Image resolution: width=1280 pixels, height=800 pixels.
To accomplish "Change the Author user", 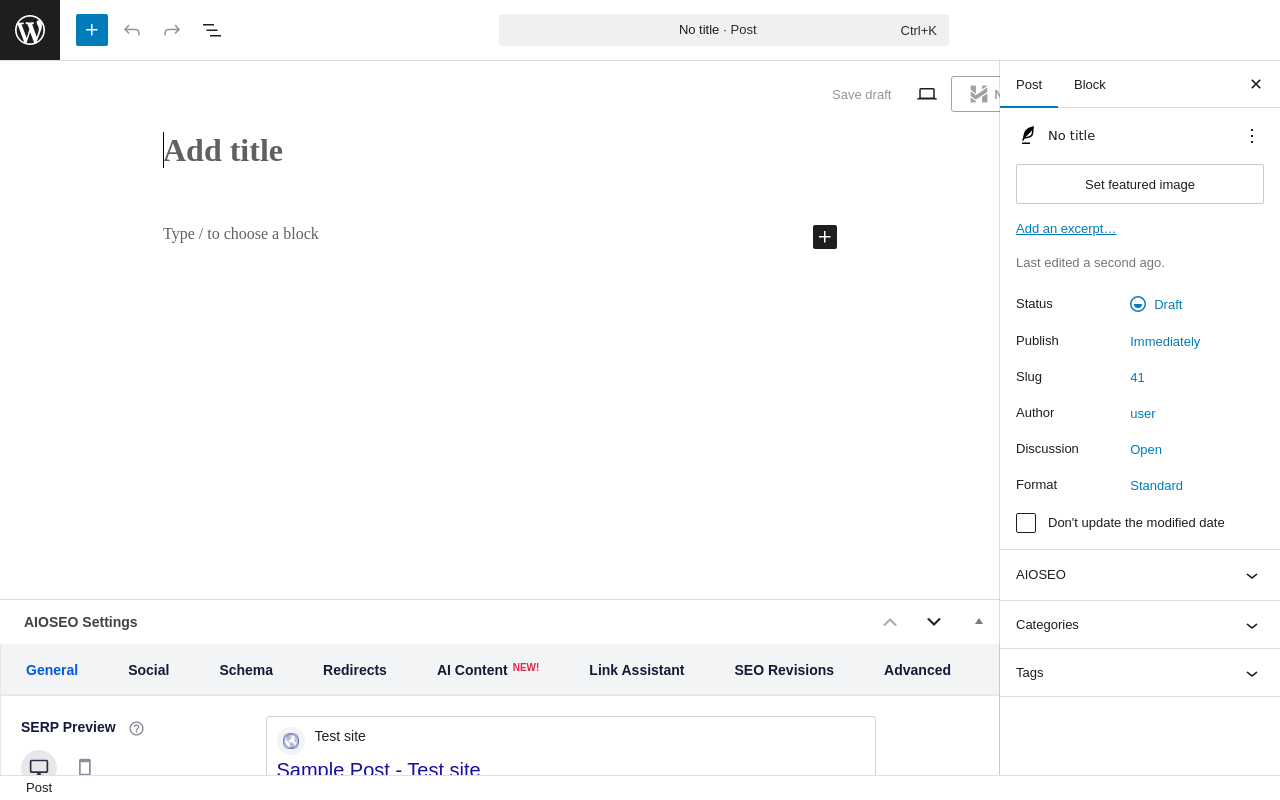I will coord(1143,414).
